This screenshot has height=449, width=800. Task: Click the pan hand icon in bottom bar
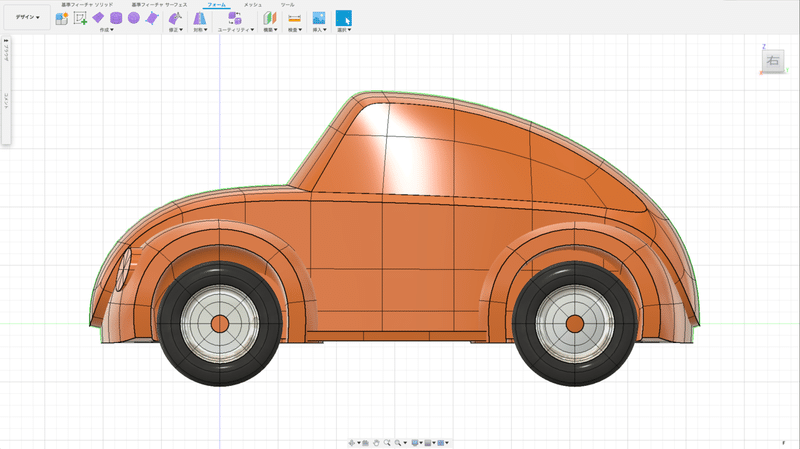point(377,442)
